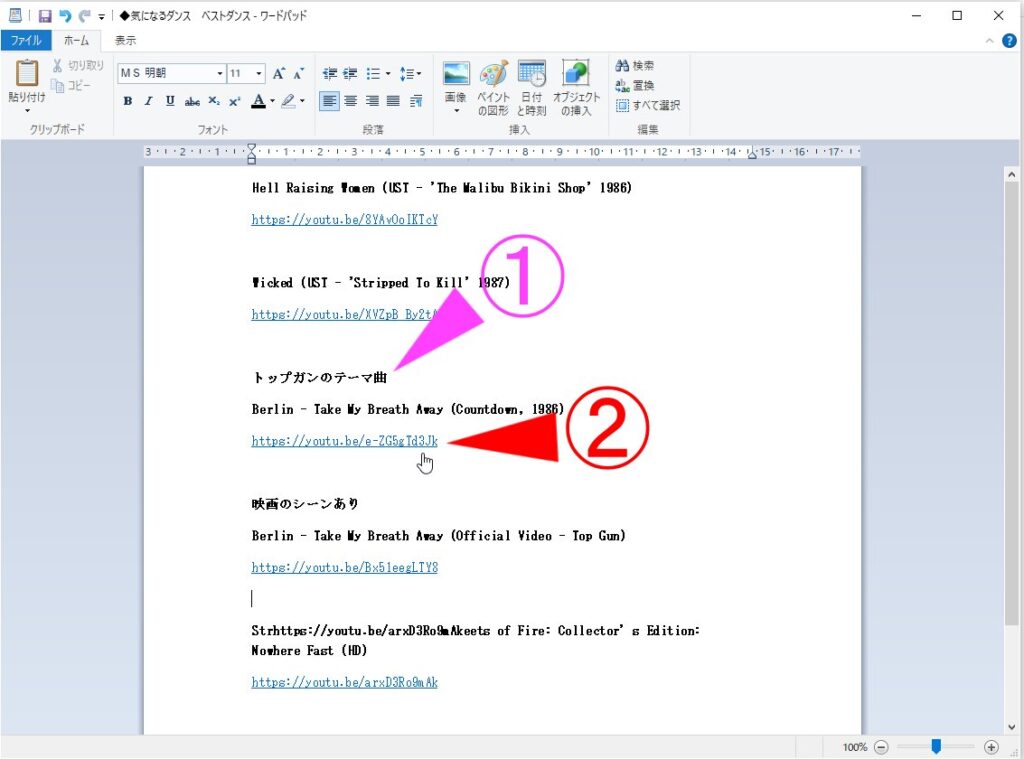Select all with すべて選択
1024x759 pixels.
click(648, 105)
